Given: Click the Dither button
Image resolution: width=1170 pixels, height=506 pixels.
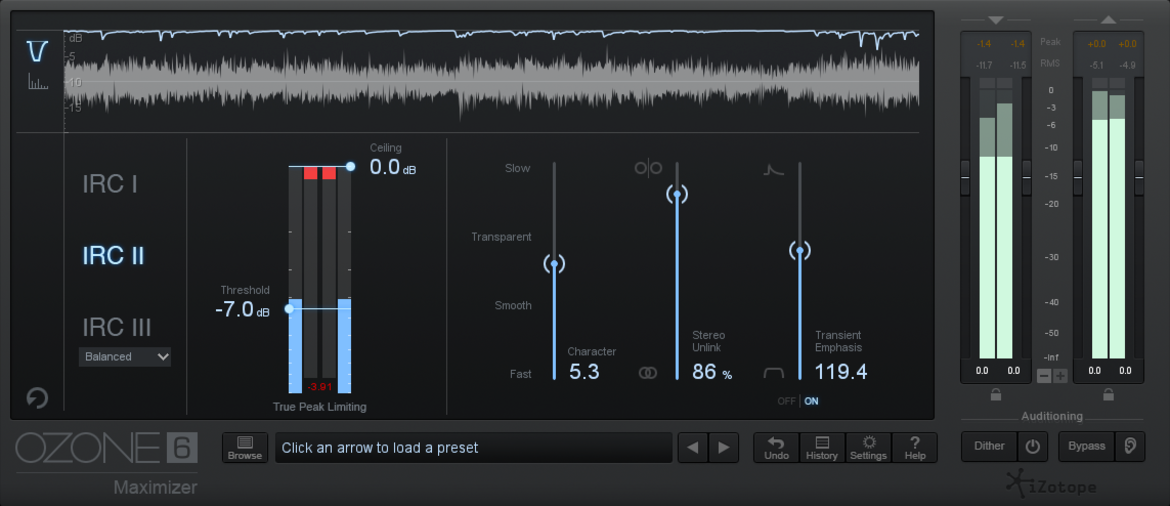Looking at the screenshot, I should click(989, 446).
